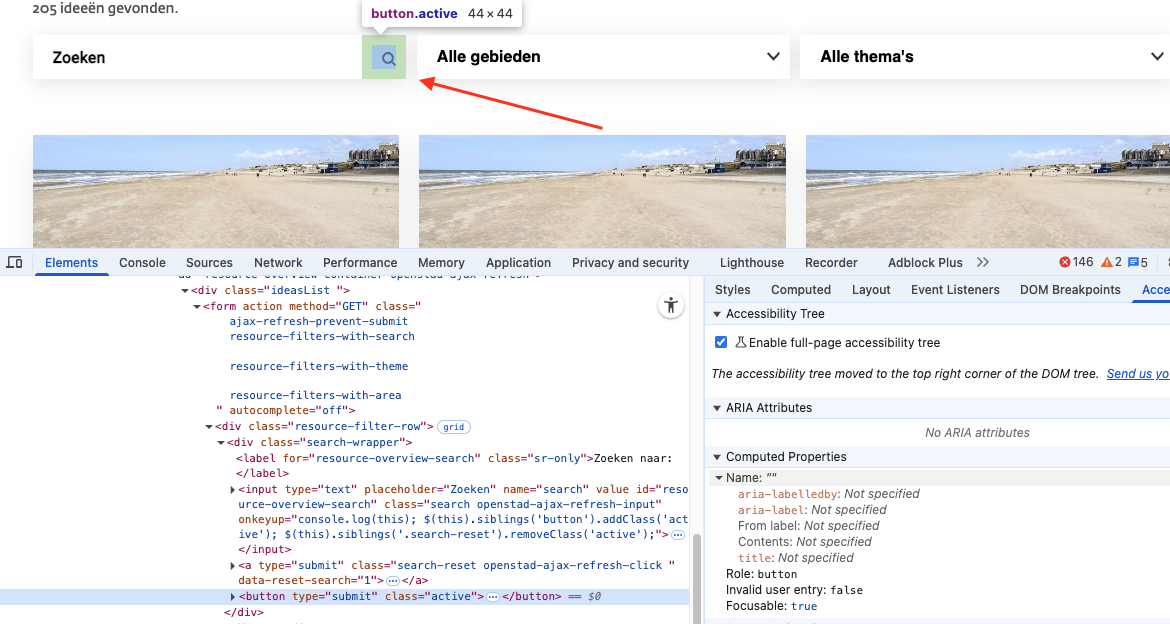Collapse the ARIA Attributes section

pyautogui.click(x=716, y=408)
